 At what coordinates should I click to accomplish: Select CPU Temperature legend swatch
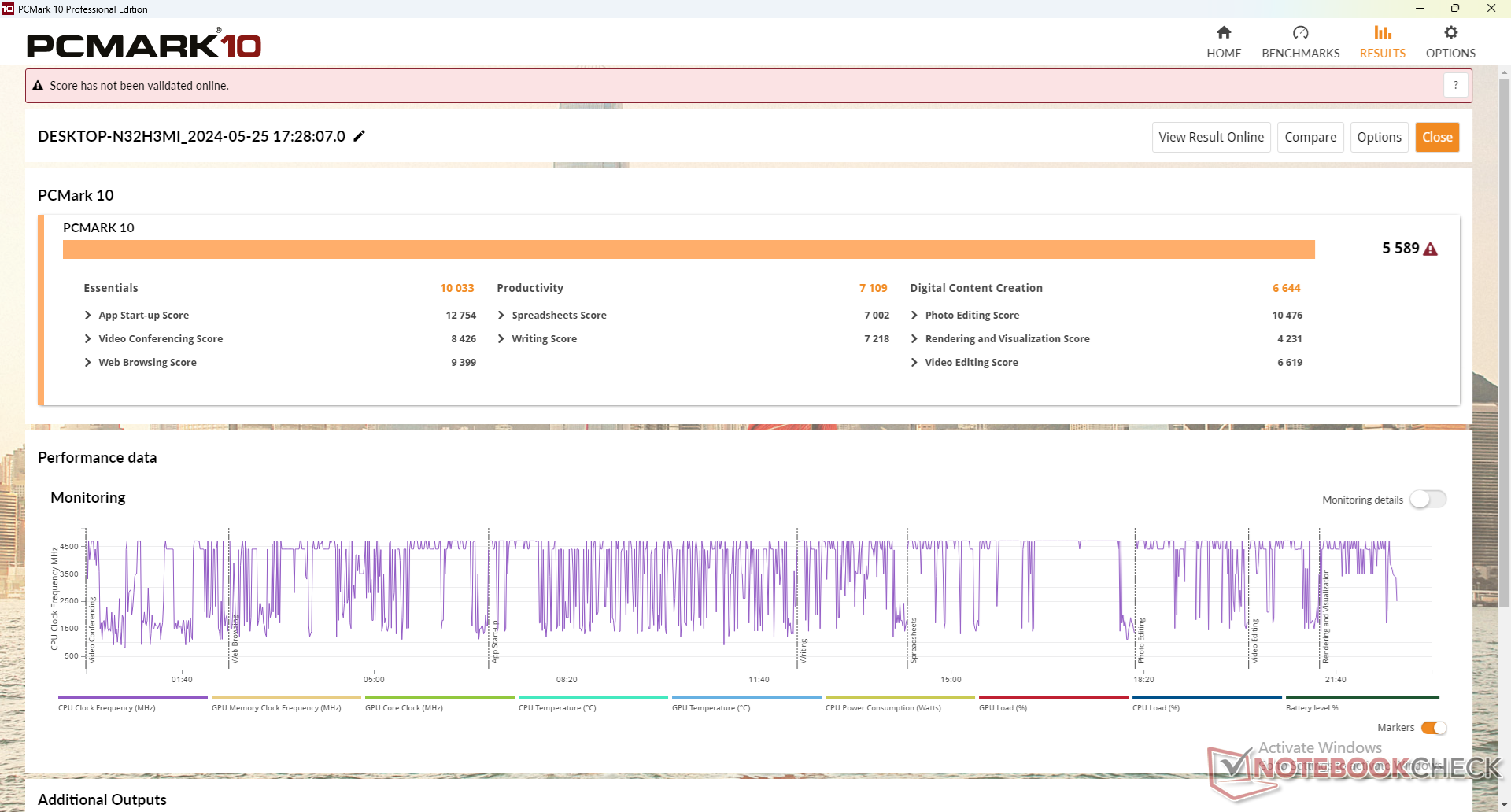[593, 697]
